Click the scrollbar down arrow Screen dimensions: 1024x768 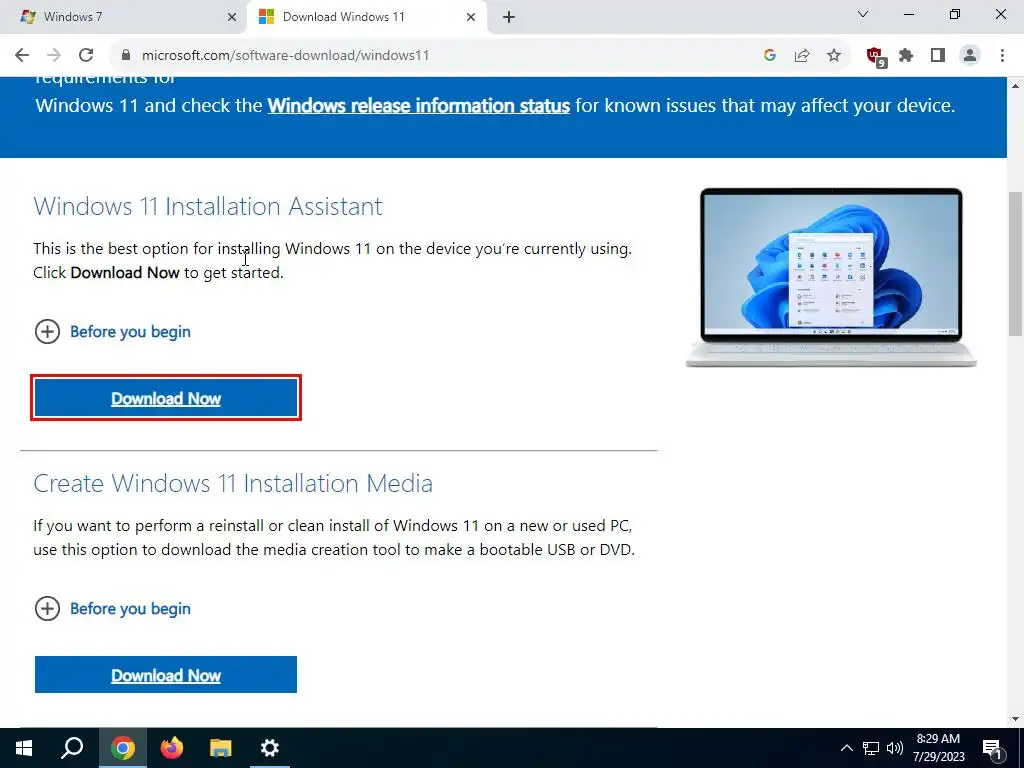click(1016, 719)
